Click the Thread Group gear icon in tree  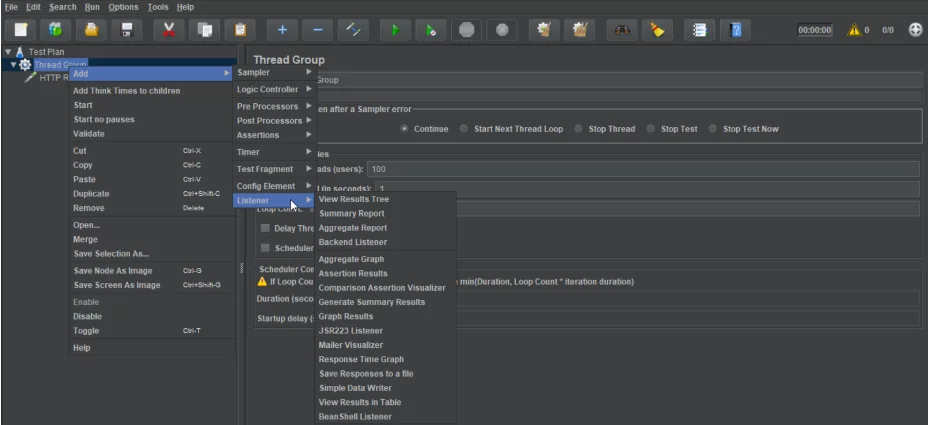click(x=25, y=65)
